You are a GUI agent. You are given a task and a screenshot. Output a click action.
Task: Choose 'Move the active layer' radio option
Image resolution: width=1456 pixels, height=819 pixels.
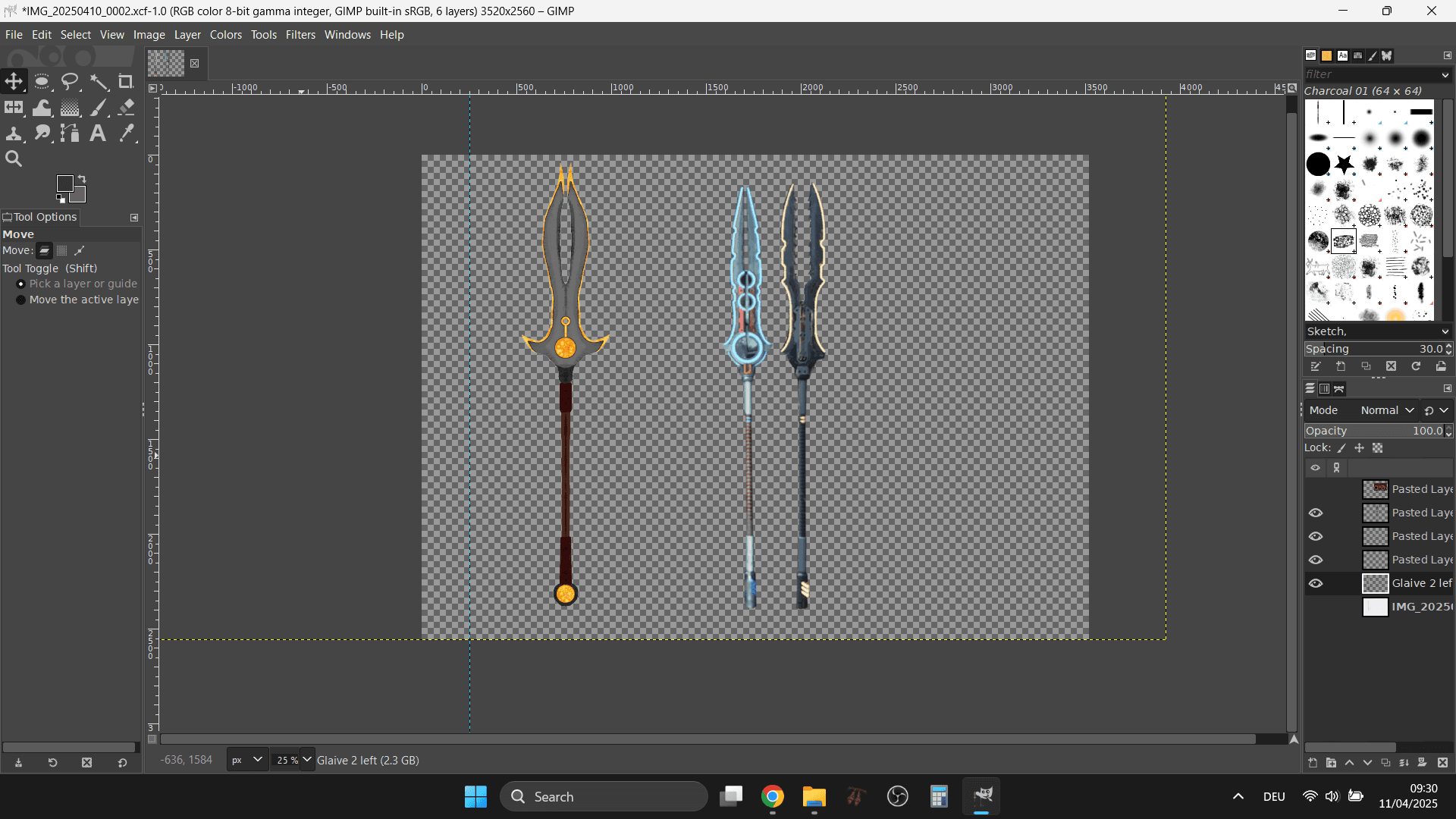[x=21, y=300]
